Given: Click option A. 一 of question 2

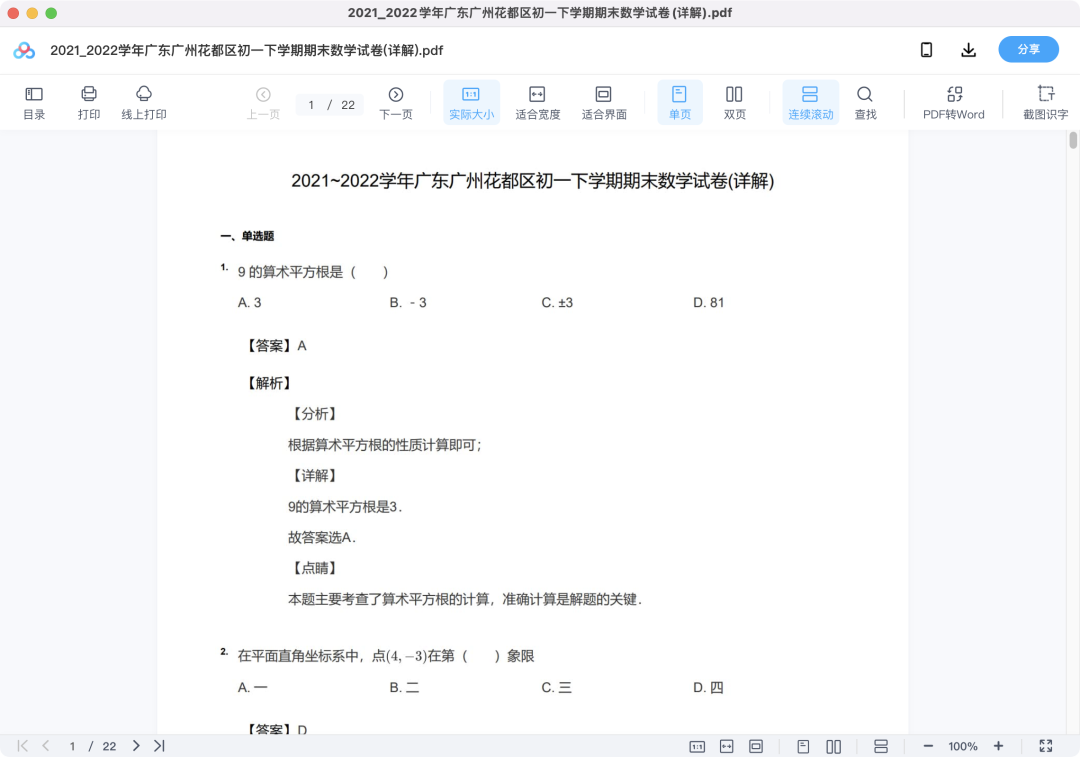Looking at the screenshot, I should (x=252, y=687).
